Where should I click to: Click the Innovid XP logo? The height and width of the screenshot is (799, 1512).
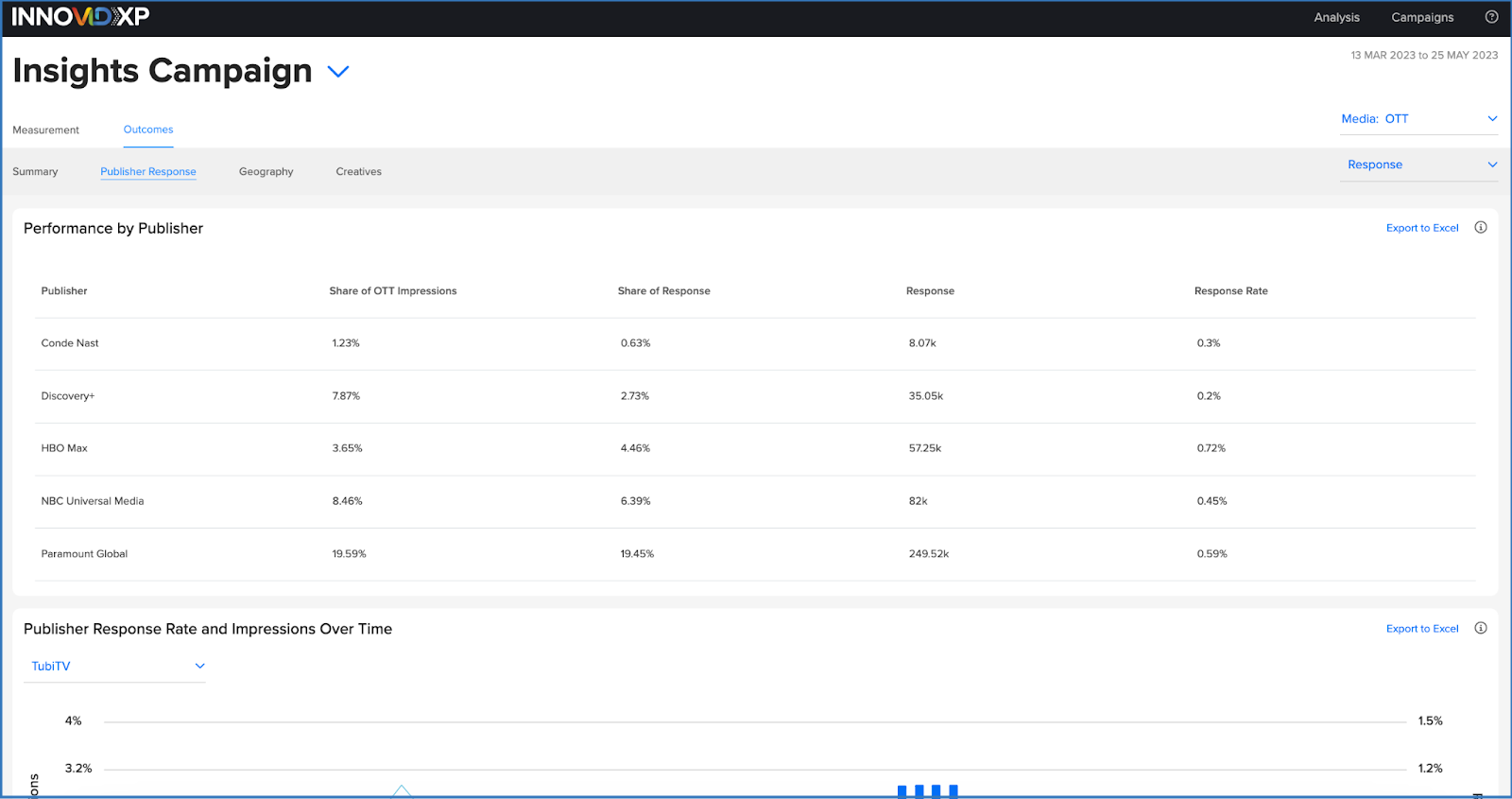coord(80,17)
